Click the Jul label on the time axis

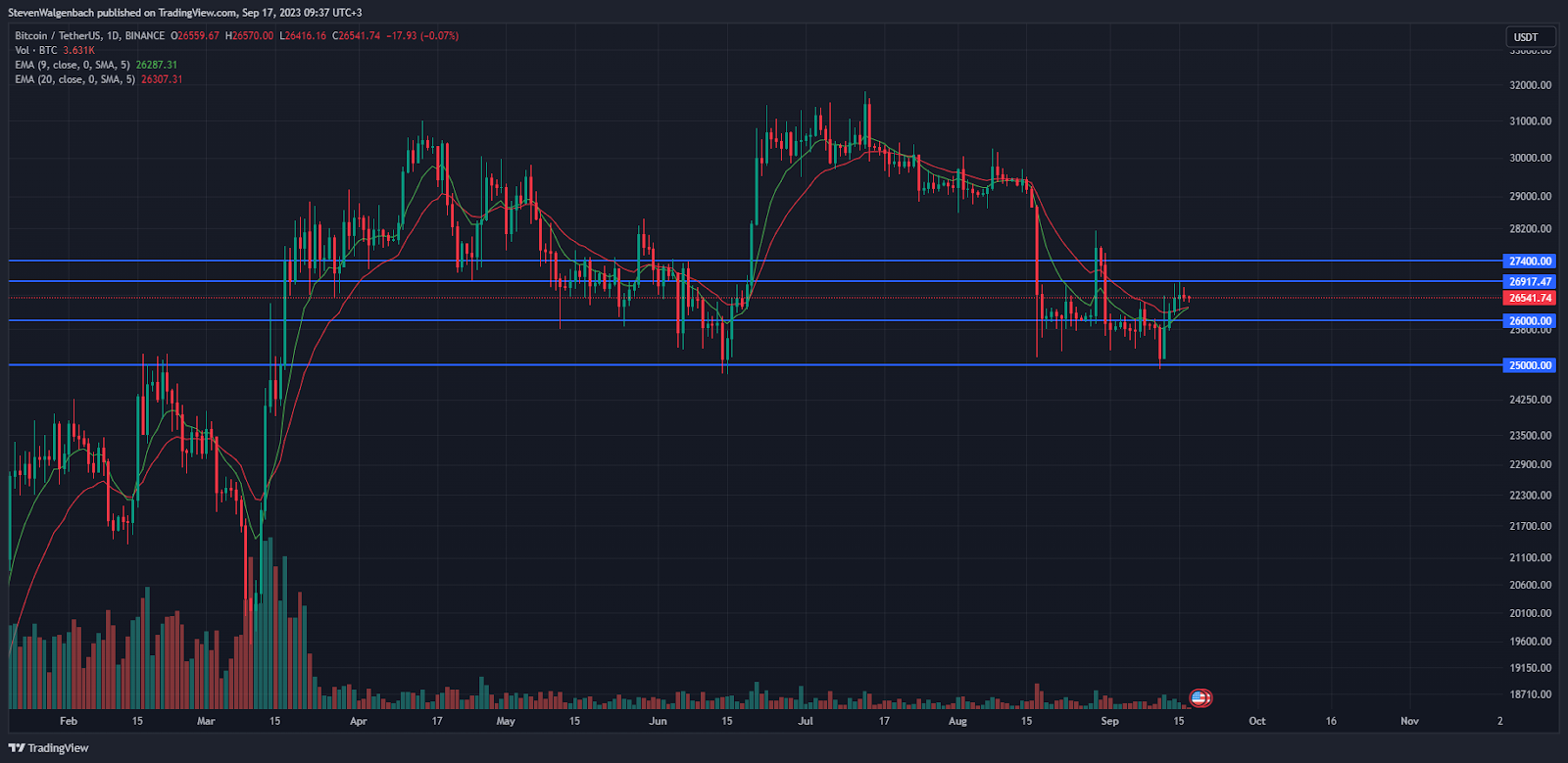[x=806, y=721]
